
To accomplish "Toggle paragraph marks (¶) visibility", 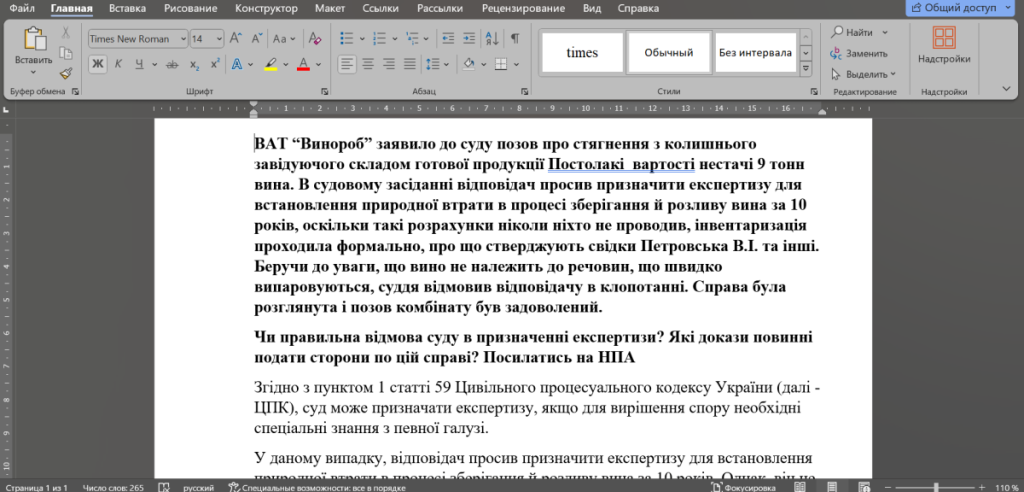I will [x=515, y=39].
